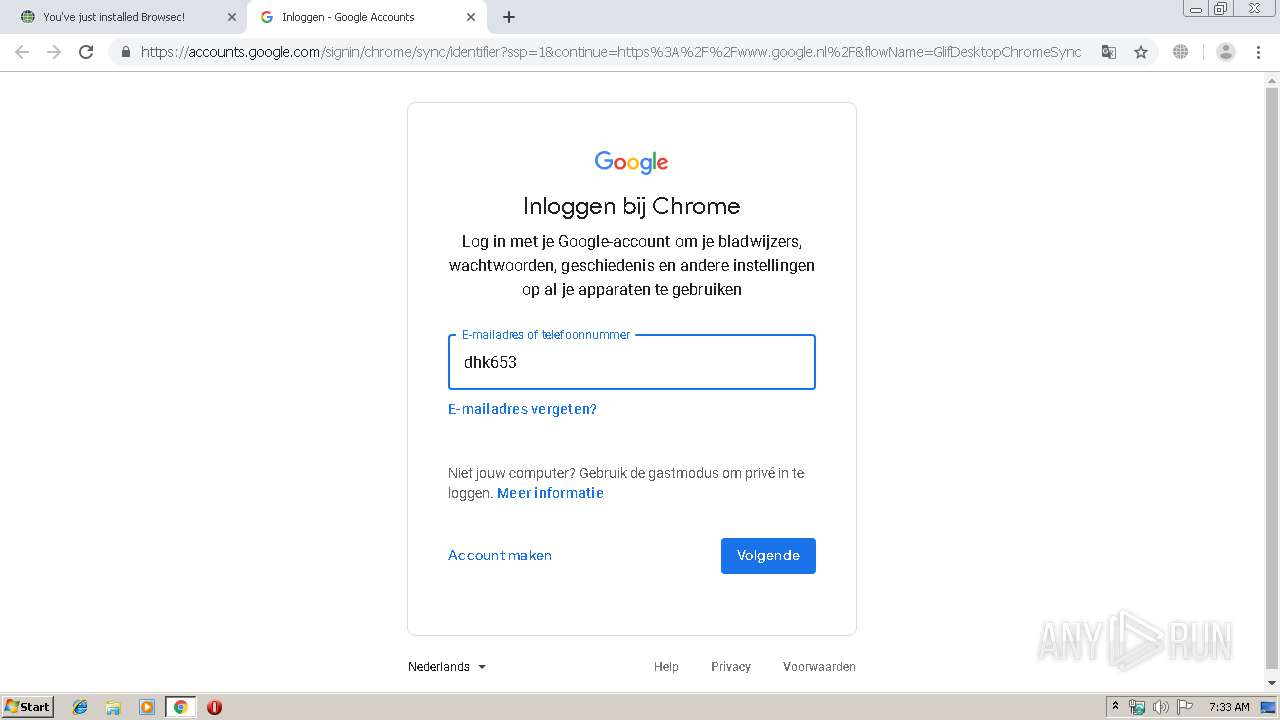Click the E-mailadres of telefoonnummer field

(632, 362)
